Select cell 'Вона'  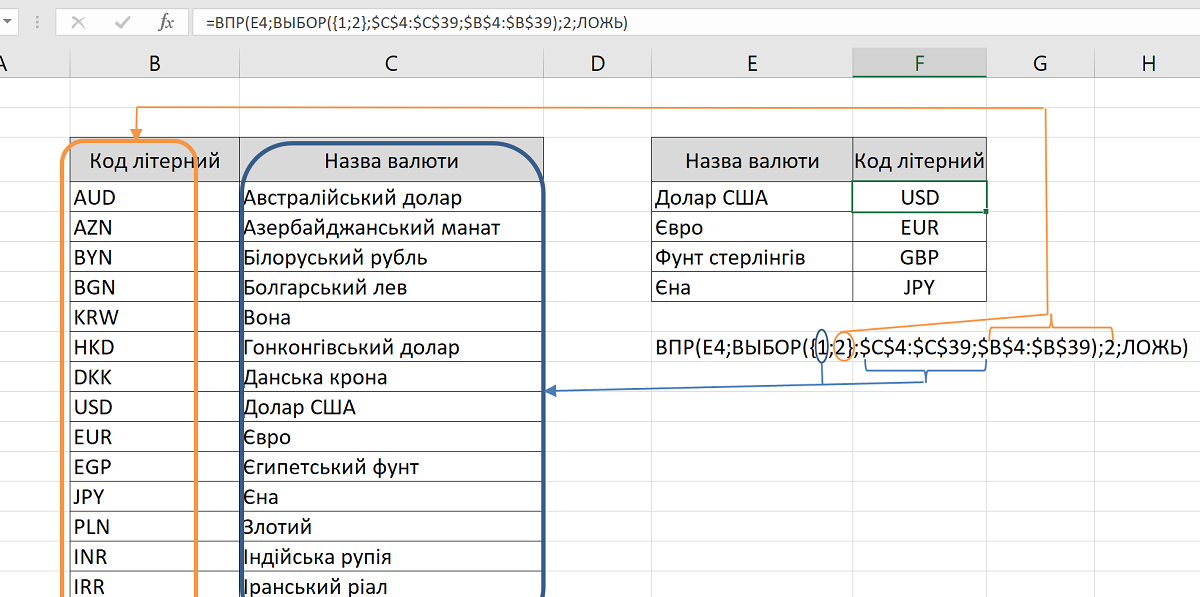coord(391,317)
